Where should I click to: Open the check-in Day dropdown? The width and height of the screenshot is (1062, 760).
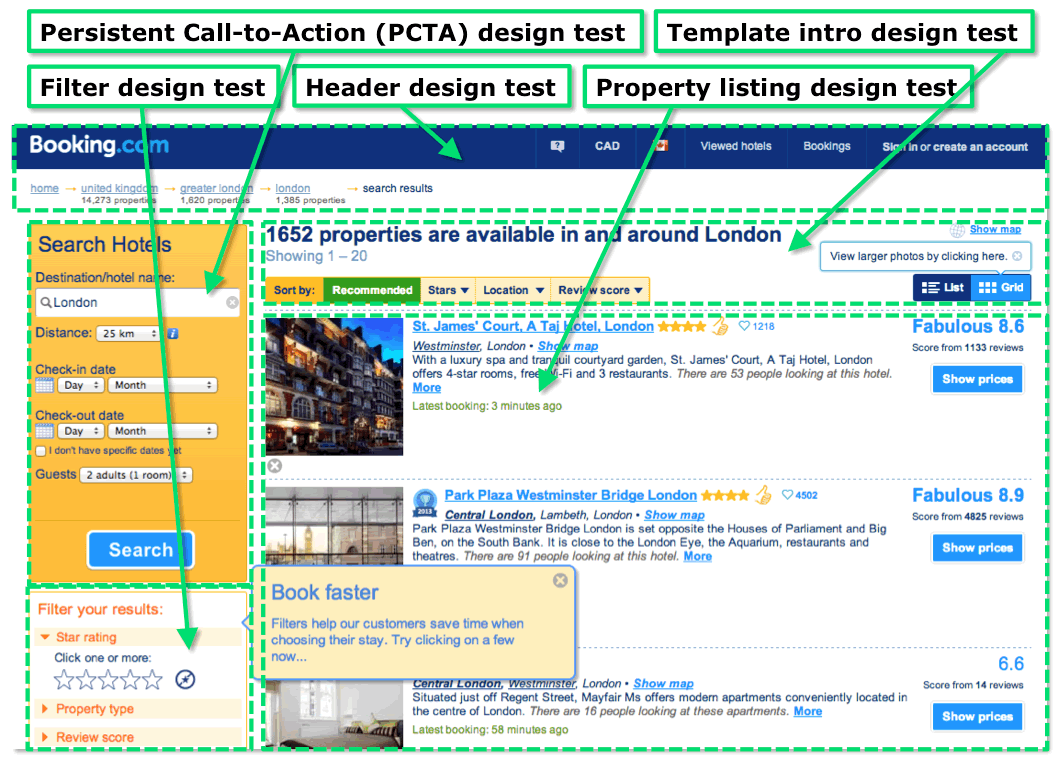coord(81,385)
